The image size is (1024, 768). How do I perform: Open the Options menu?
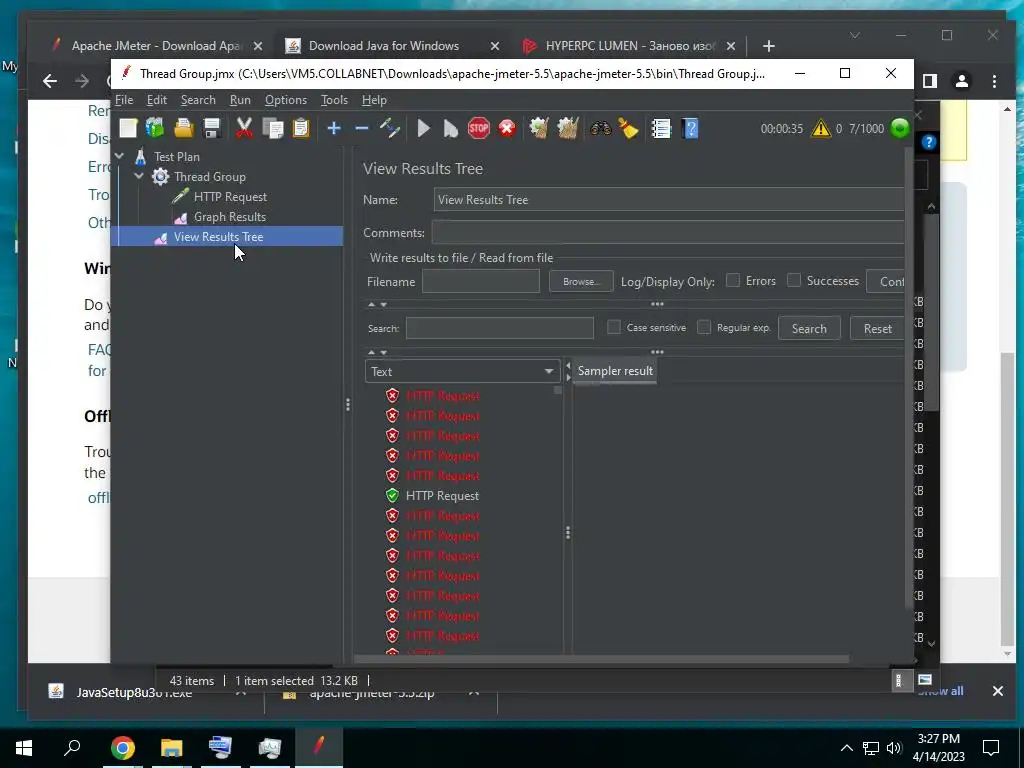[x=285, y=100]
